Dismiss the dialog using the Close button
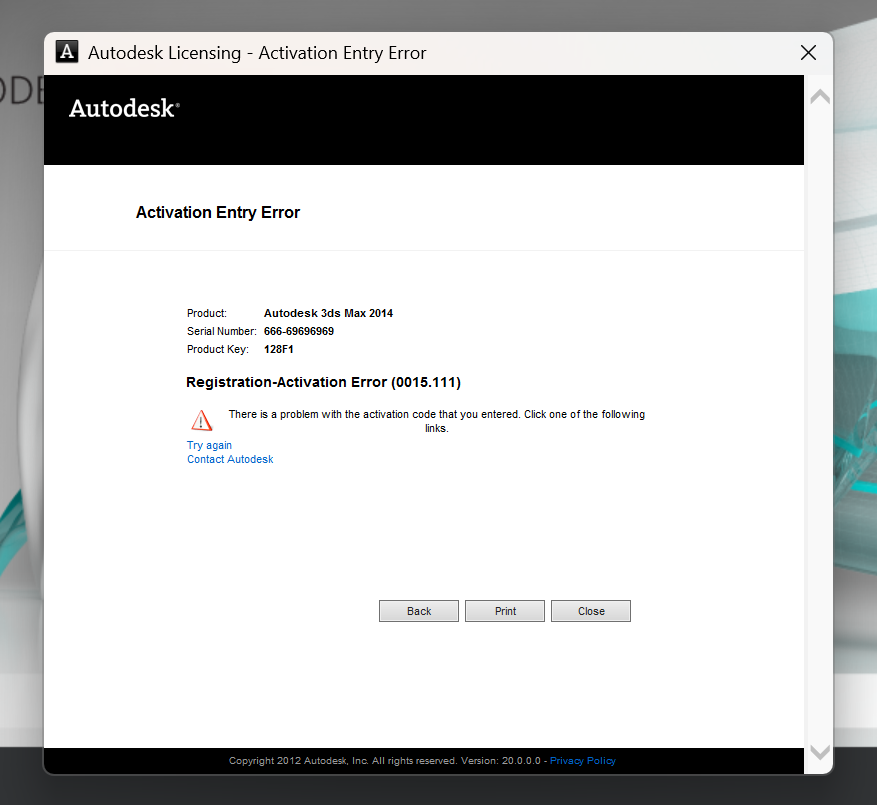 point(591,611)
